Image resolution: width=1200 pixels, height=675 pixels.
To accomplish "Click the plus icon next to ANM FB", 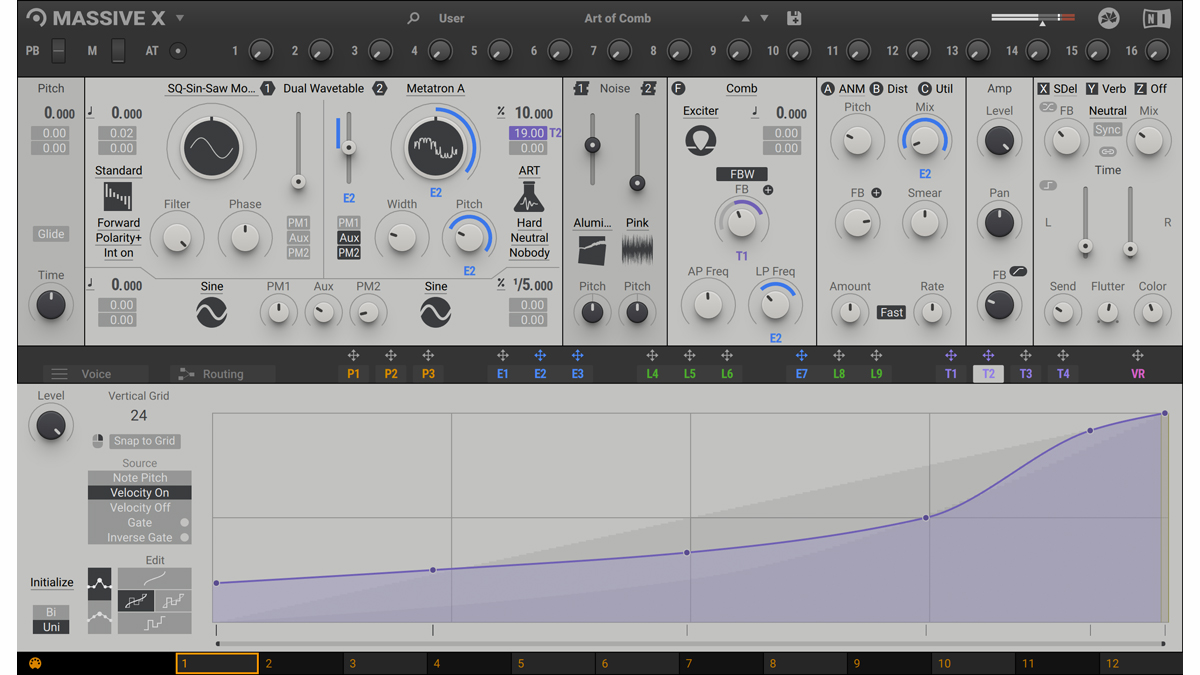I will tap(876, 193).
